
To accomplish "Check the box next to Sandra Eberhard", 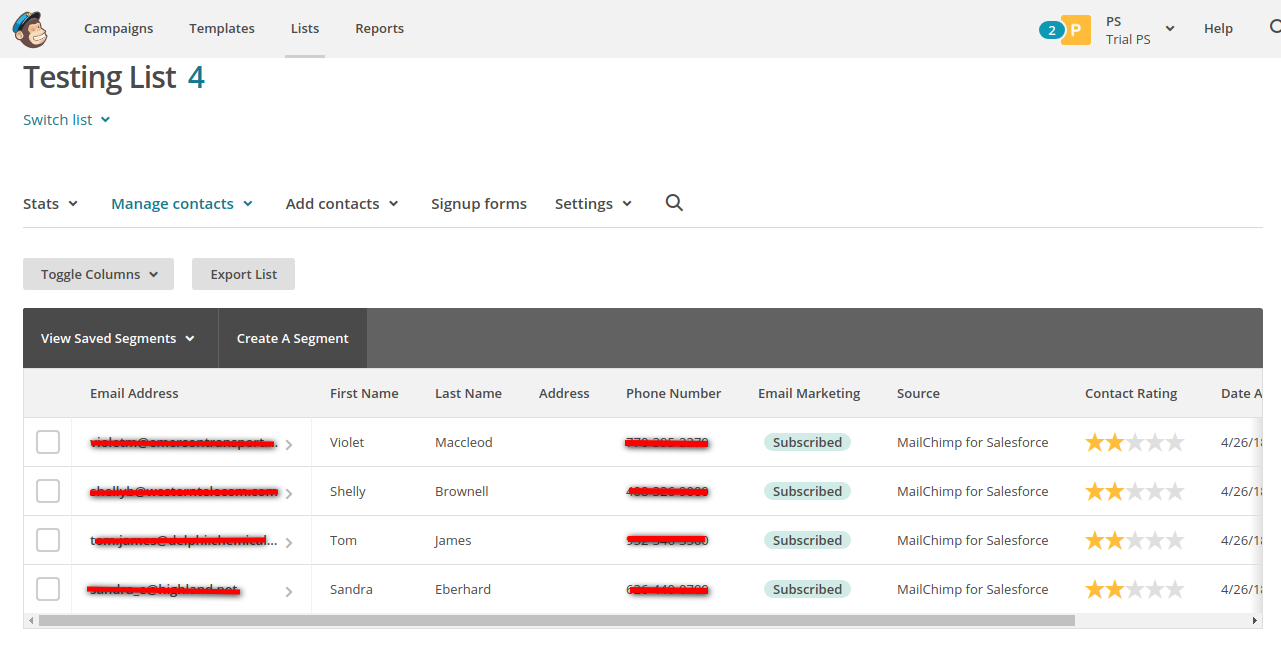I will (48, 589).
